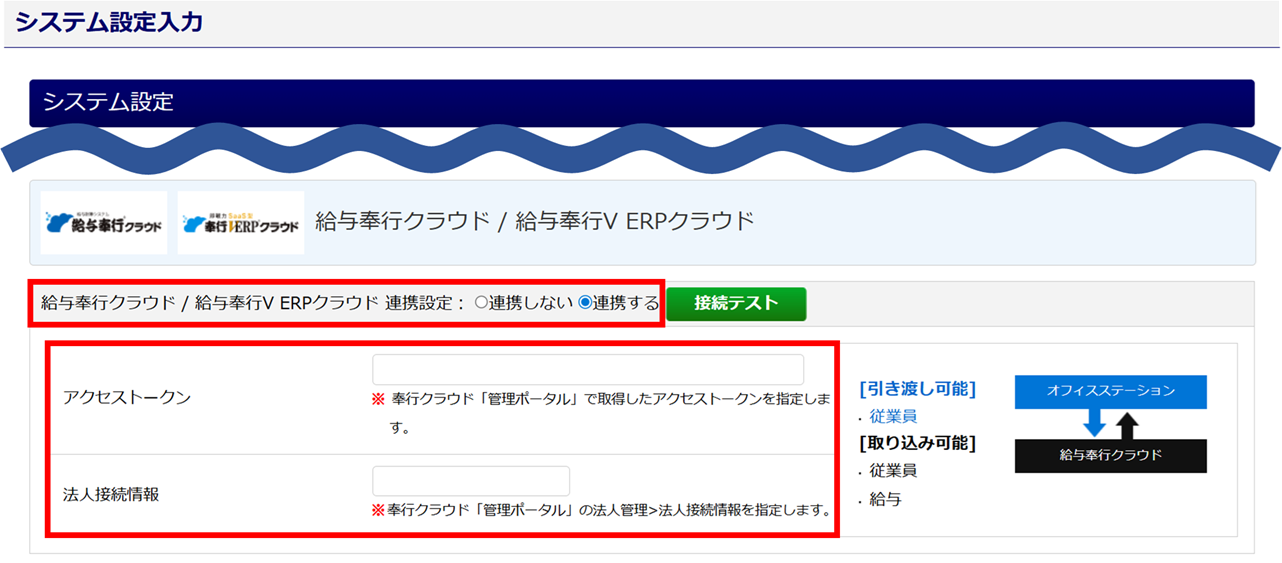Focus the アクセストークン input field
Viewport: 1282px width, 563px height.
588,369
